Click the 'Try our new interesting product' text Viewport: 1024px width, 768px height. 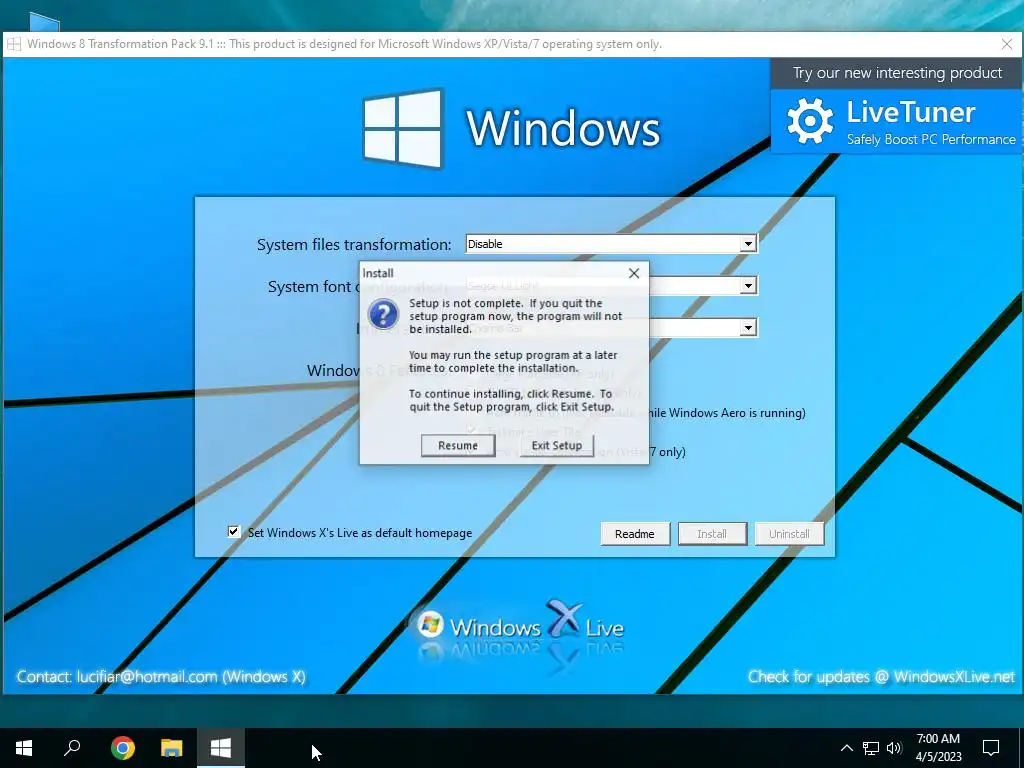897,72
